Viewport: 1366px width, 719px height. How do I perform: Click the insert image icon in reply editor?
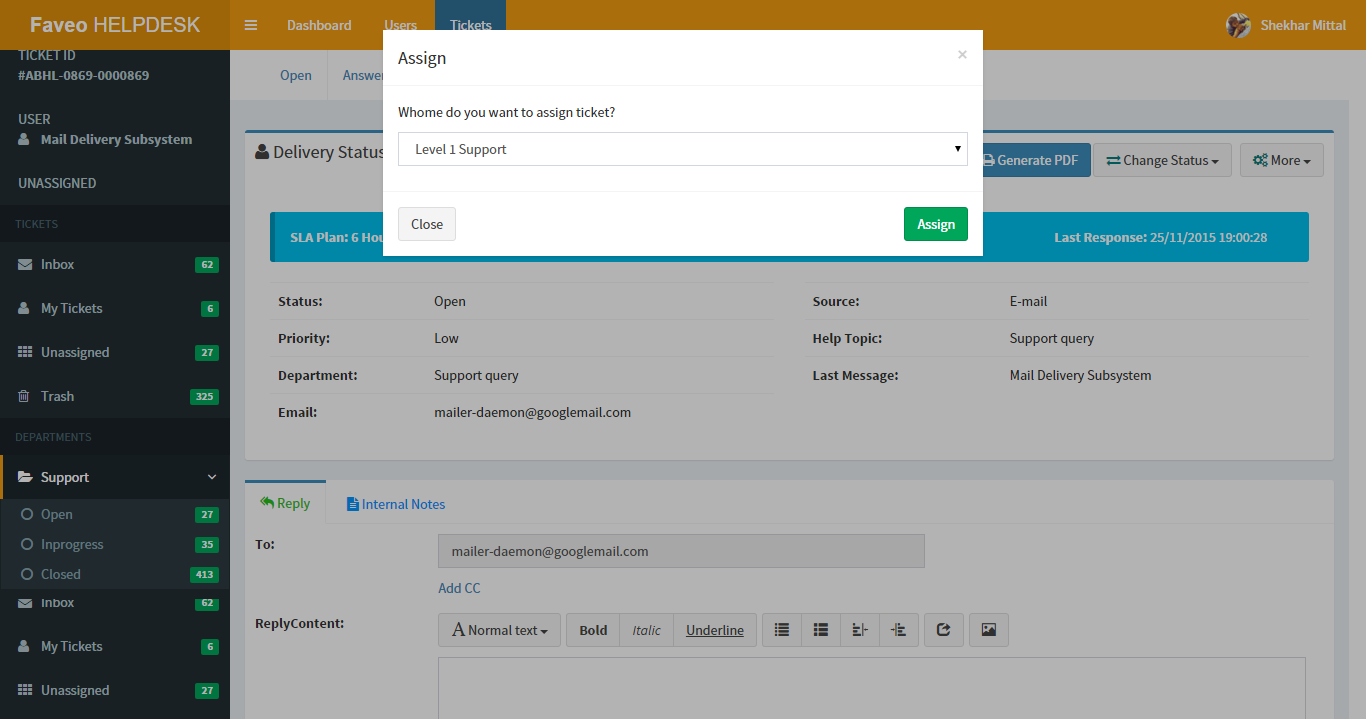pyautogui.click(x=988, y=630)
